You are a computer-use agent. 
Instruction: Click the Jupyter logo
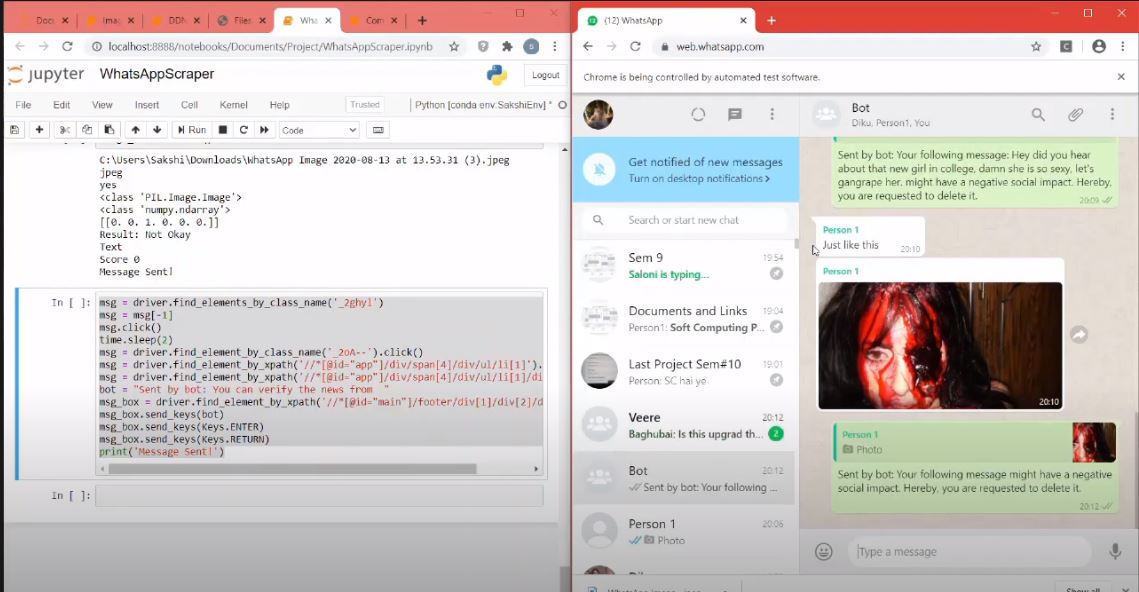pos(46,74)
